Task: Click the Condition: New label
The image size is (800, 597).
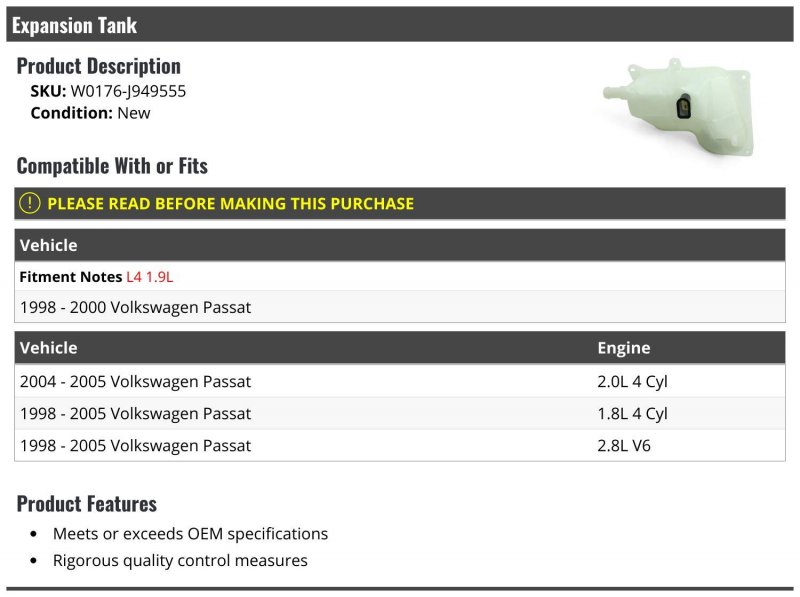Action: (90, 113)
